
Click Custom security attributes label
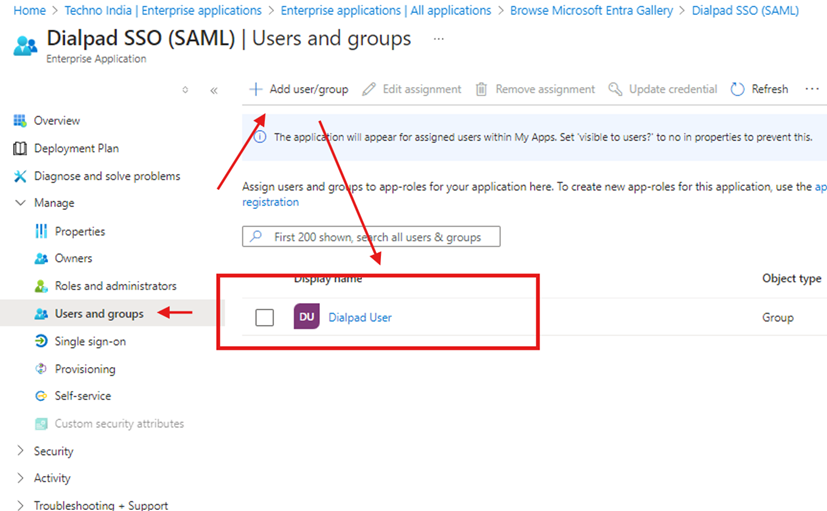(119, 423)
